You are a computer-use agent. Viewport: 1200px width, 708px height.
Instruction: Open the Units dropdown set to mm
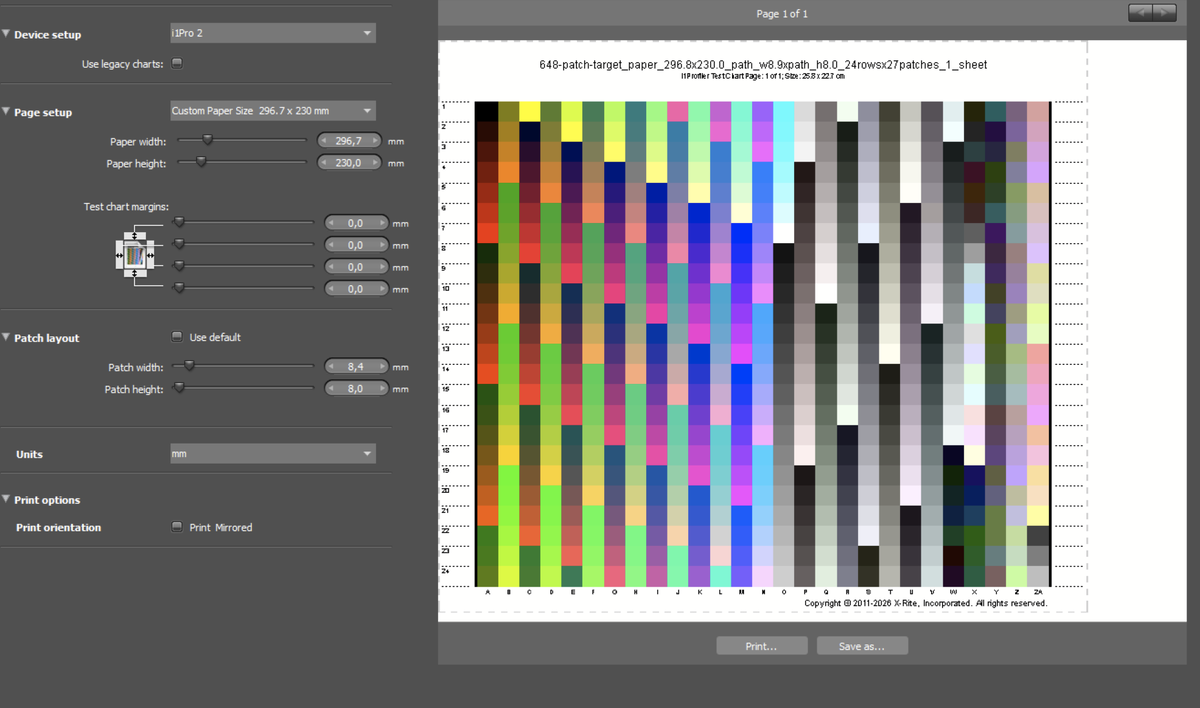pos(272,454)
